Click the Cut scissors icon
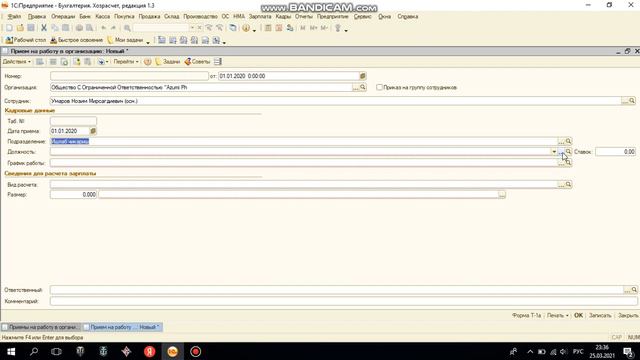The image size is (640, 360). tap(44, 28)
